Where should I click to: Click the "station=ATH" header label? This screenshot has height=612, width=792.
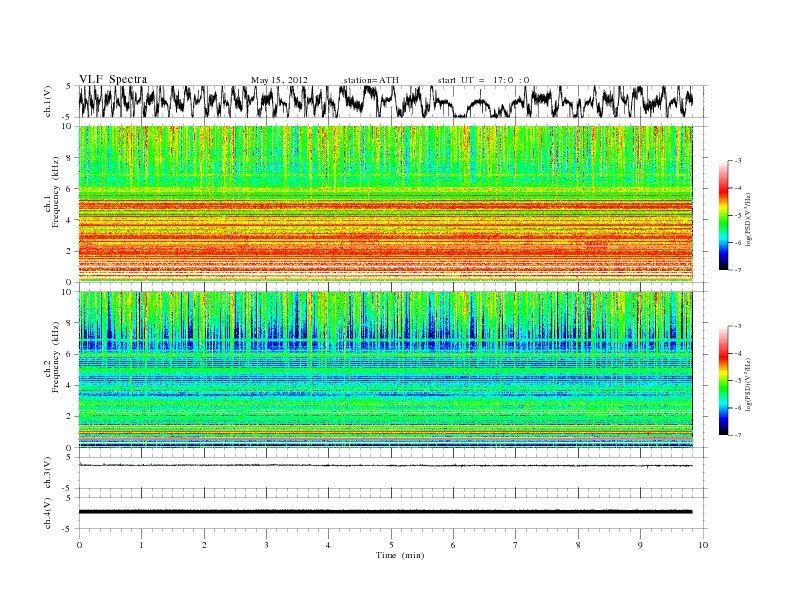(371, 80)
